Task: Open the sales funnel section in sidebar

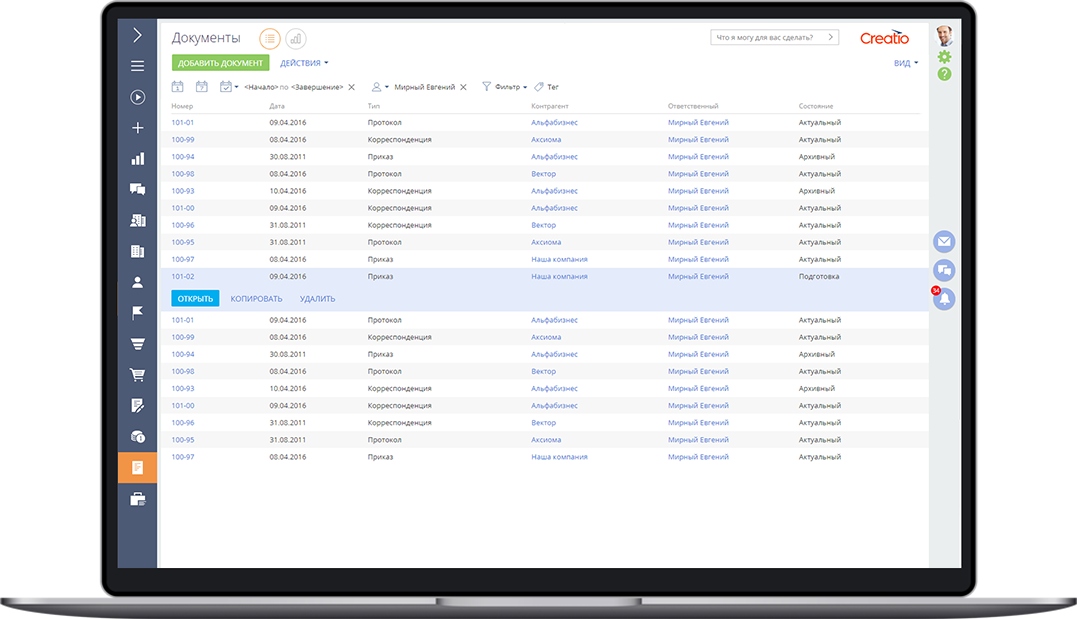Action: point(137,344)
